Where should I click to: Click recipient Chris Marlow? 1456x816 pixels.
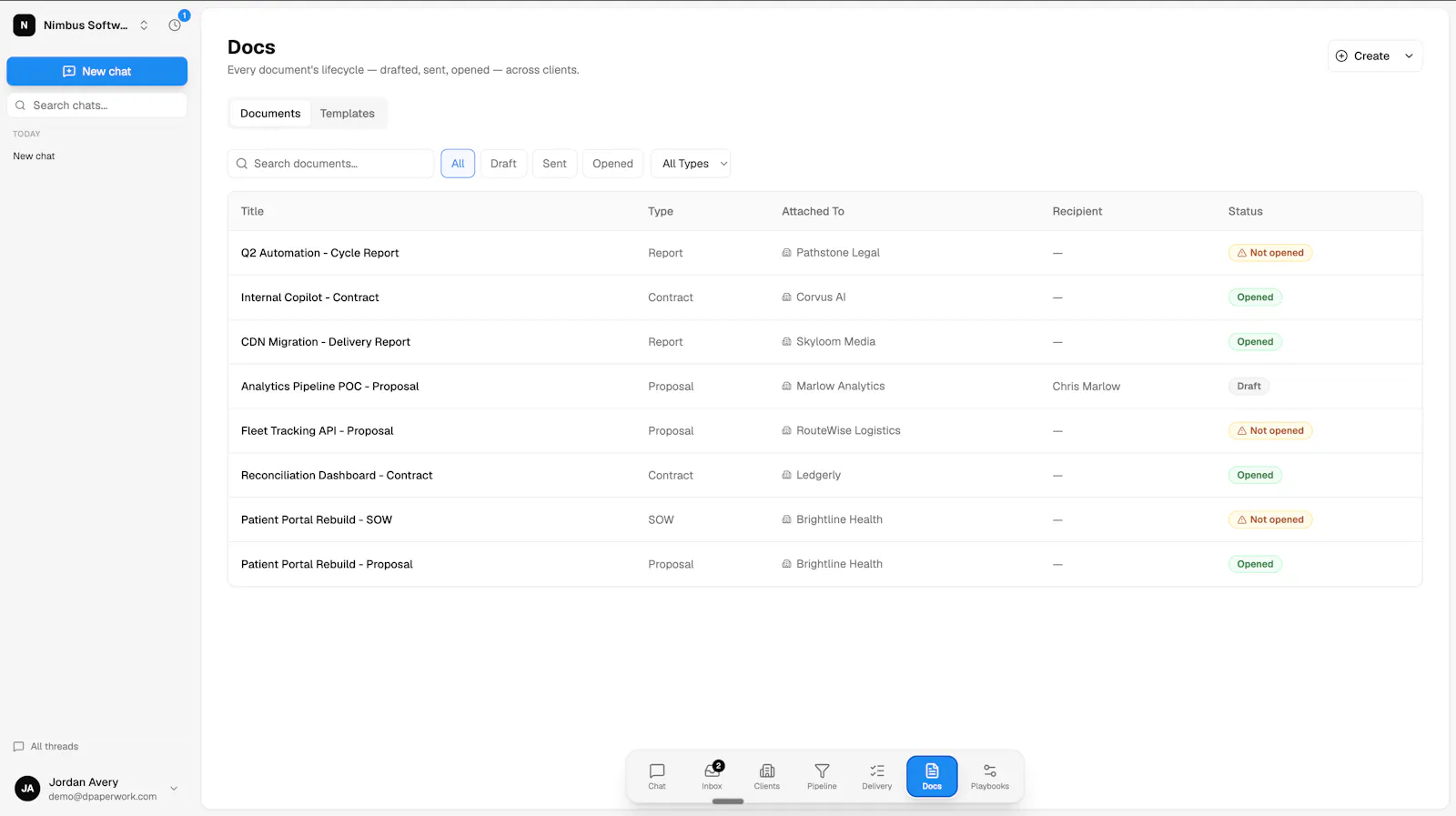coord(1086,387)
